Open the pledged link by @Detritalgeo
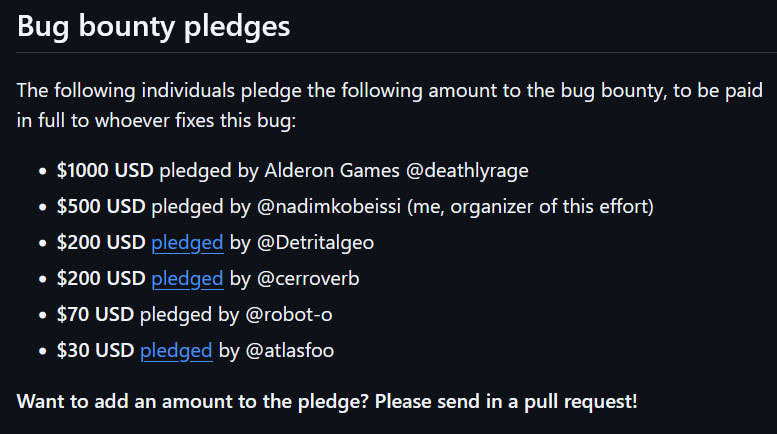The width and height of the screenshot is (777, 434). click(187, 242)
